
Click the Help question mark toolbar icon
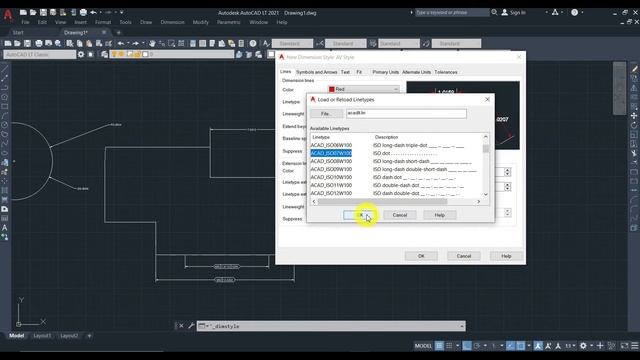pos(253,43)
